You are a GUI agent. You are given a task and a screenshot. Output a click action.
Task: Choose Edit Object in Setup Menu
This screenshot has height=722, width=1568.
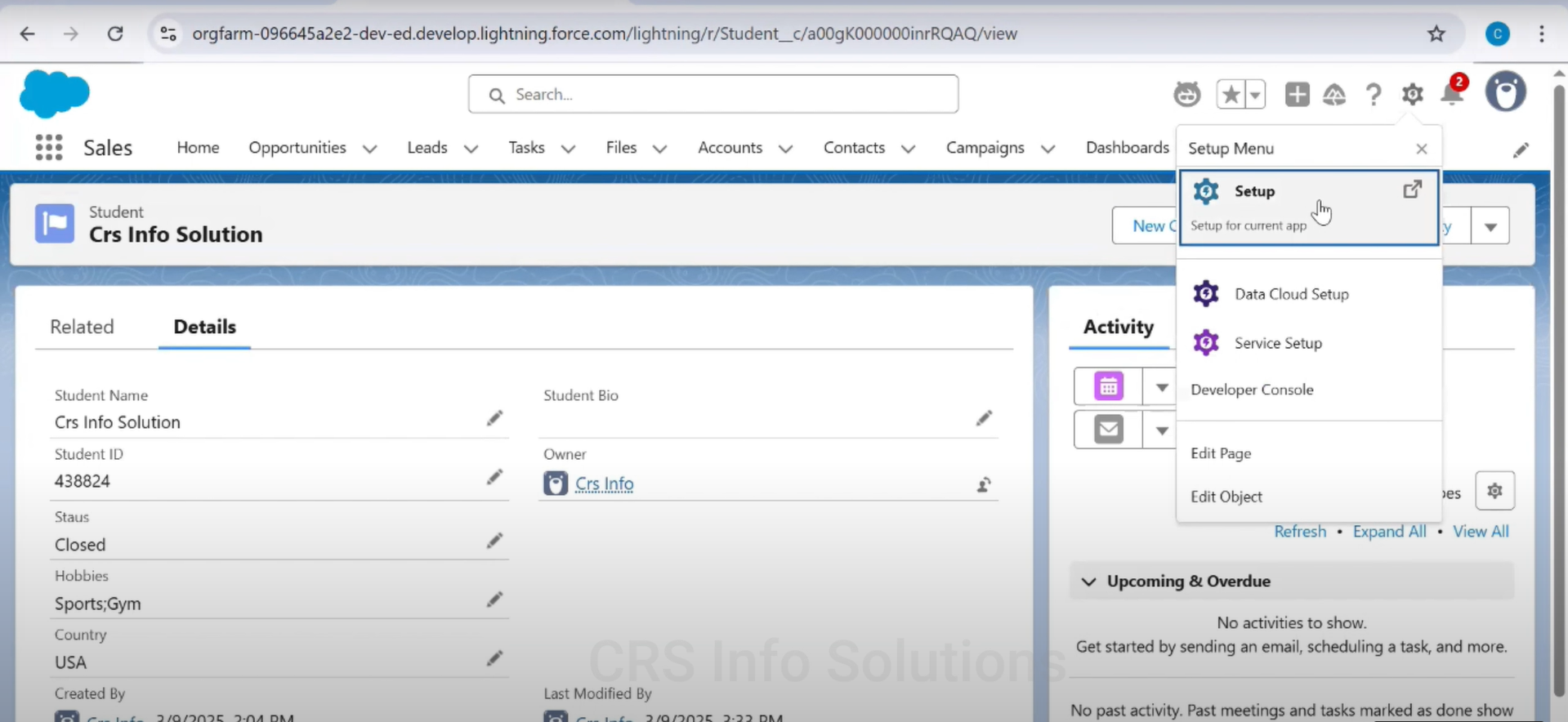pyautogui.click(x=1226, y=497)
